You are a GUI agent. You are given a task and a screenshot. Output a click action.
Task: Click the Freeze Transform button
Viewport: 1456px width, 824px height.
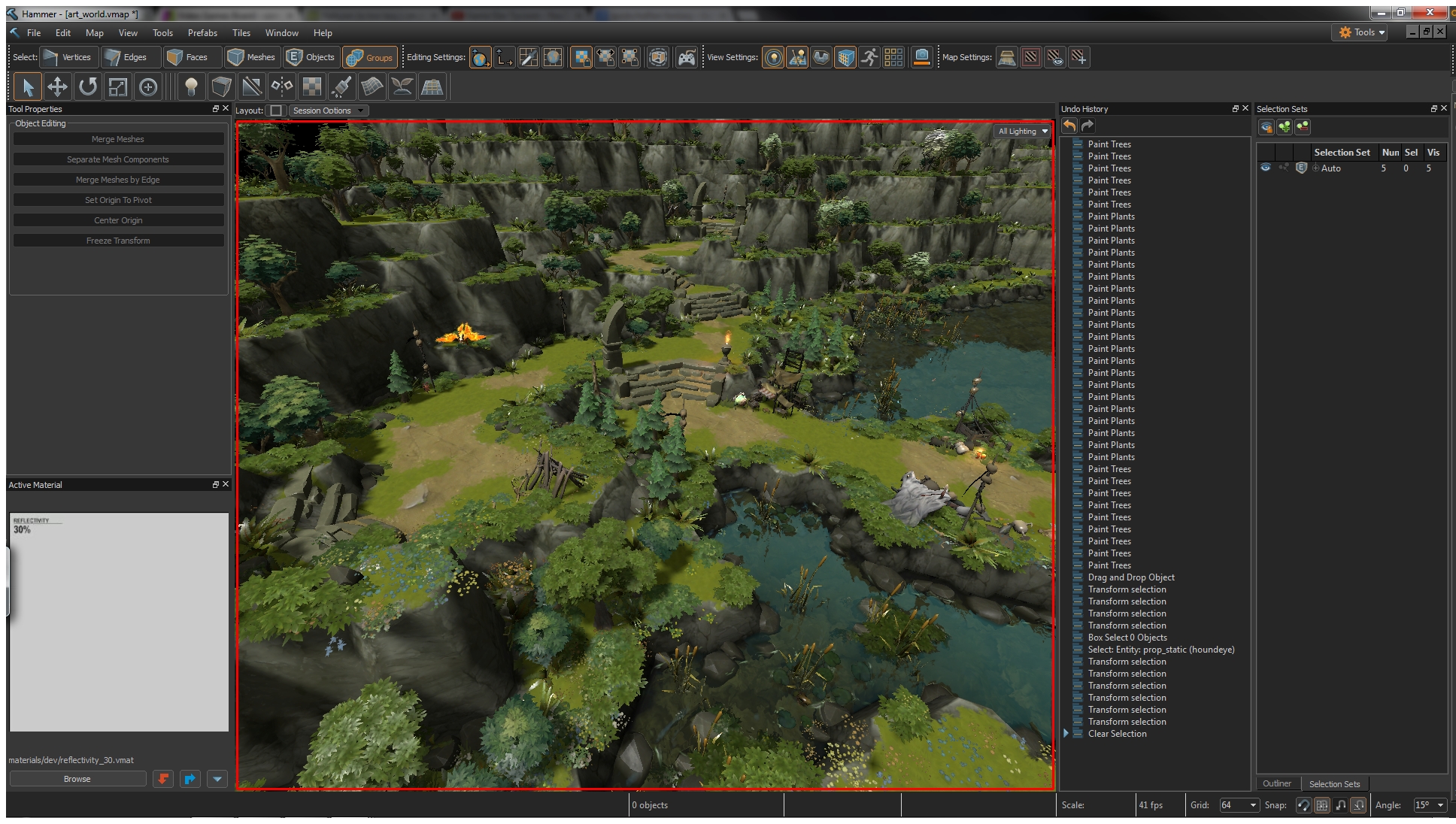point(118,241)
